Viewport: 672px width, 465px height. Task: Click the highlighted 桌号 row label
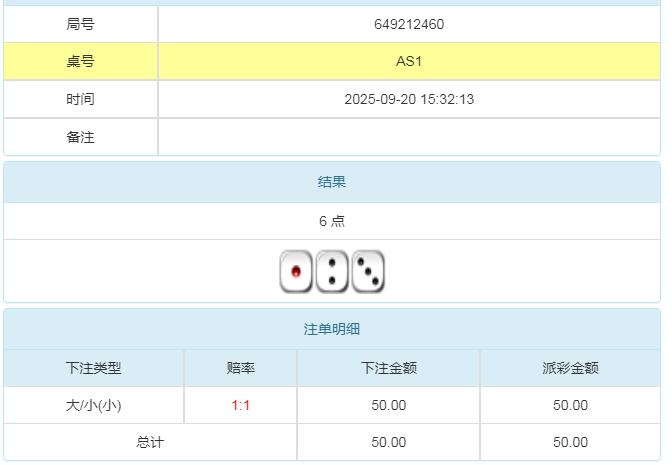[80, 61]
